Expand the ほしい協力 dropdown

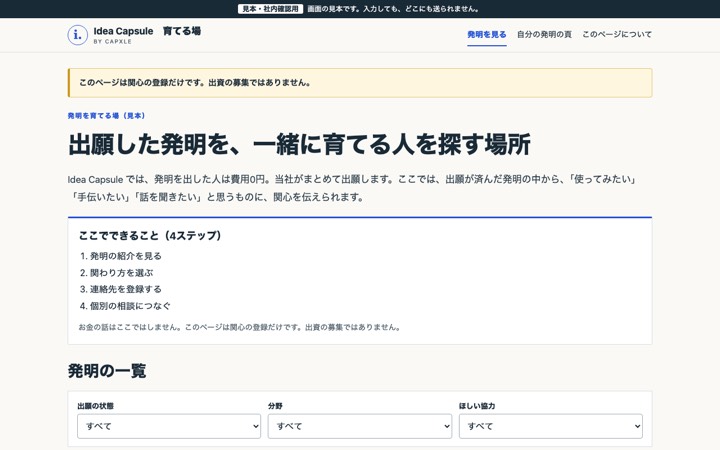(551, 426)
